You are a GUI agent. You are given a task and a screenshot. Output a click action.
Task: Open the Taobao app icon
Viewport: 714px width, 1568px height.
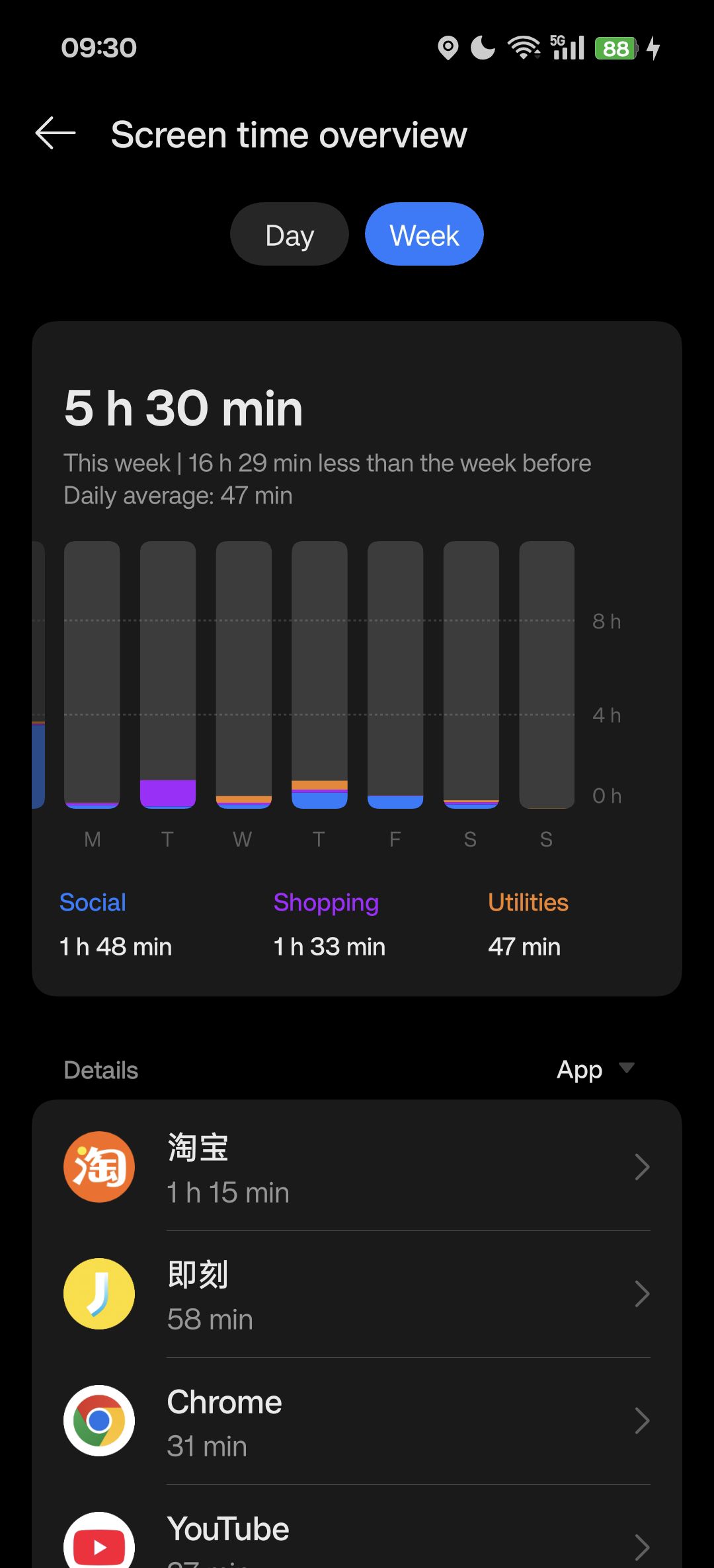99,1167
